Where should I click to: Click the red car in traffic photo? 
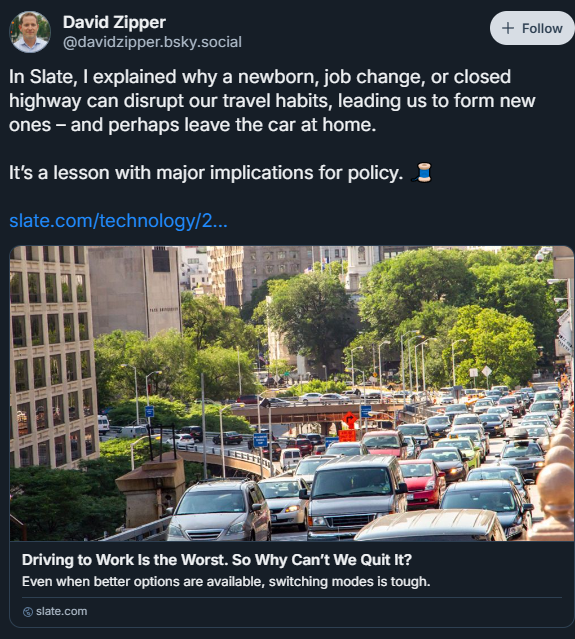(x=423, y=483)
